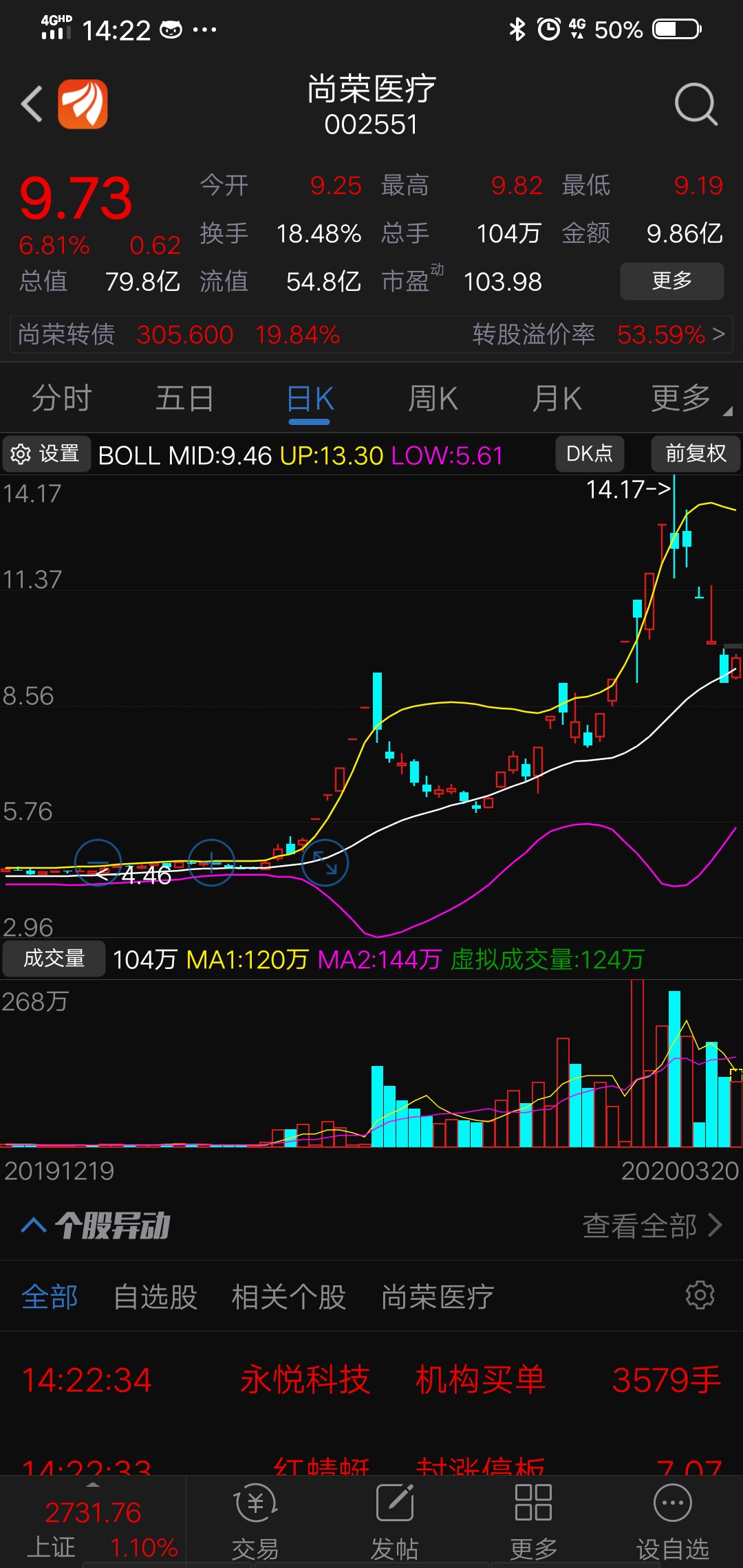
Task: Tap the 3579手 volume value
Action: [666, 1380]
